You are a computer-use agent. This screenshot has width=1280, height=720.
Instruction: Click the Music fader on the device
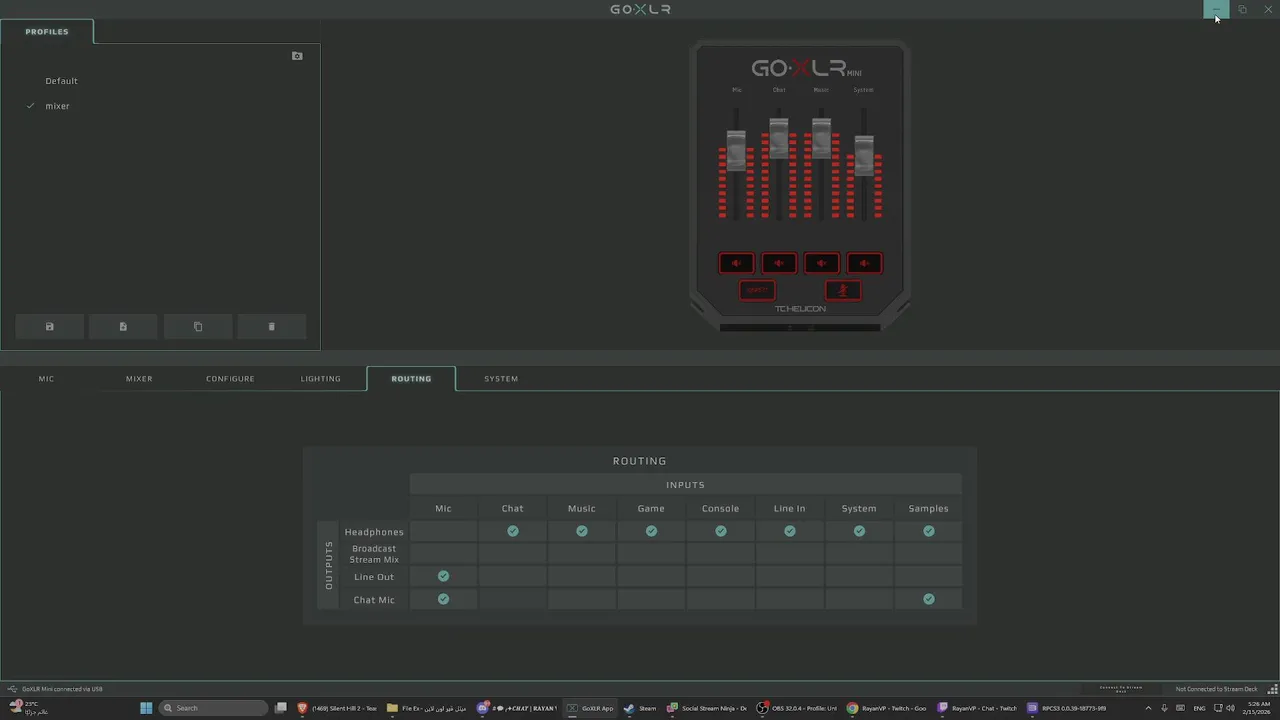822,138
